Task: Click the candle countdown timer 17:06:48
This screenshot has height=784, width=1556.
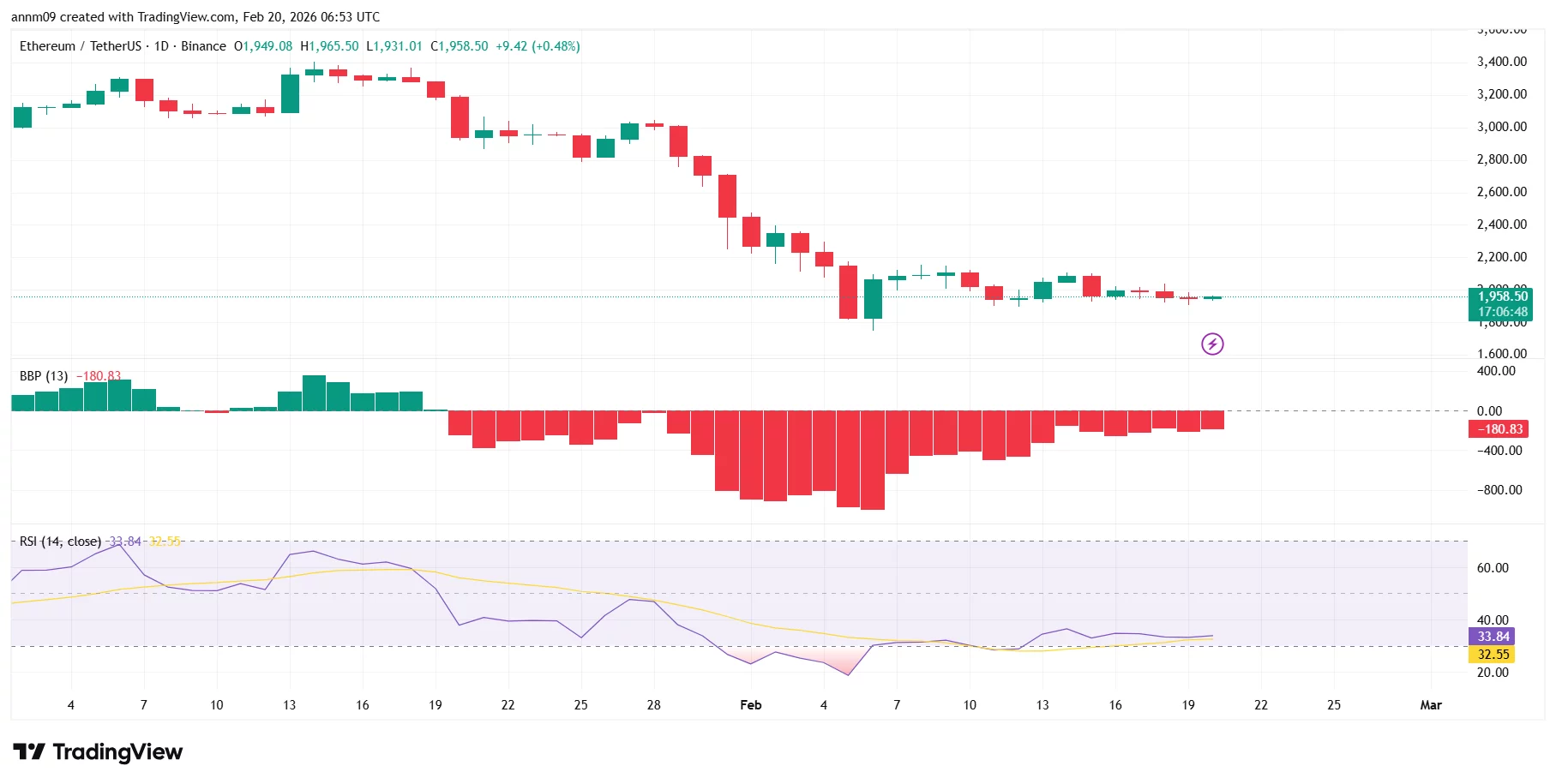Action: click(1502, 312)
